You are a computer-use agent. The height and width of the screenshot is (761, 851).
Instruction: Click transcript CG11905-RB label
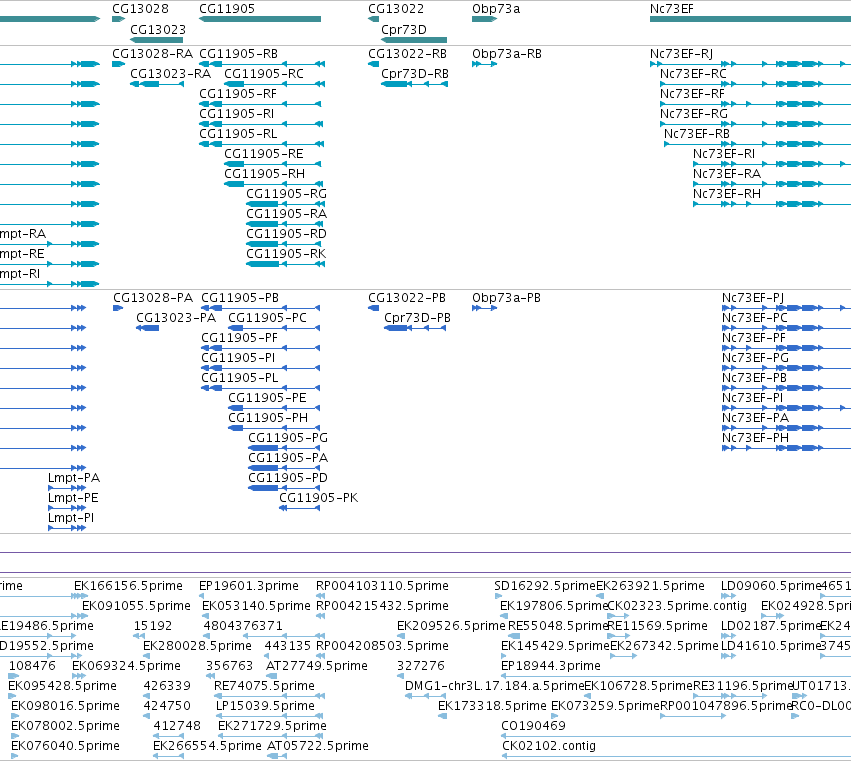pos(238,54)
